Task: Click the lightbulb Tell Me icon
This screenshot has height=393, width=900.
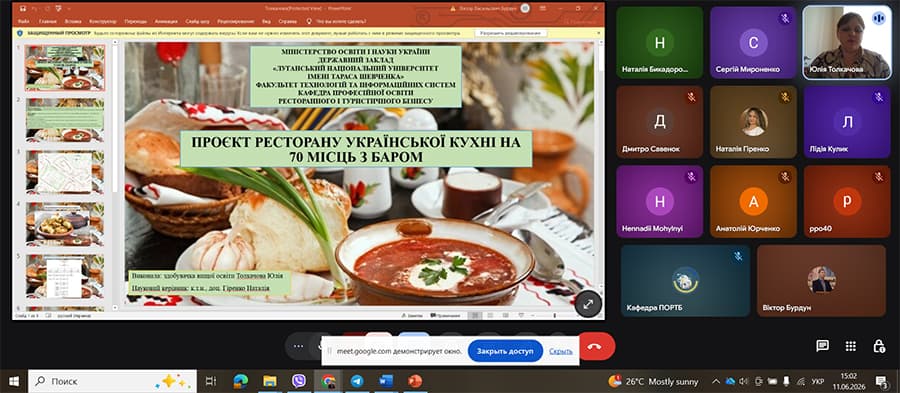Action: [309, 21]
